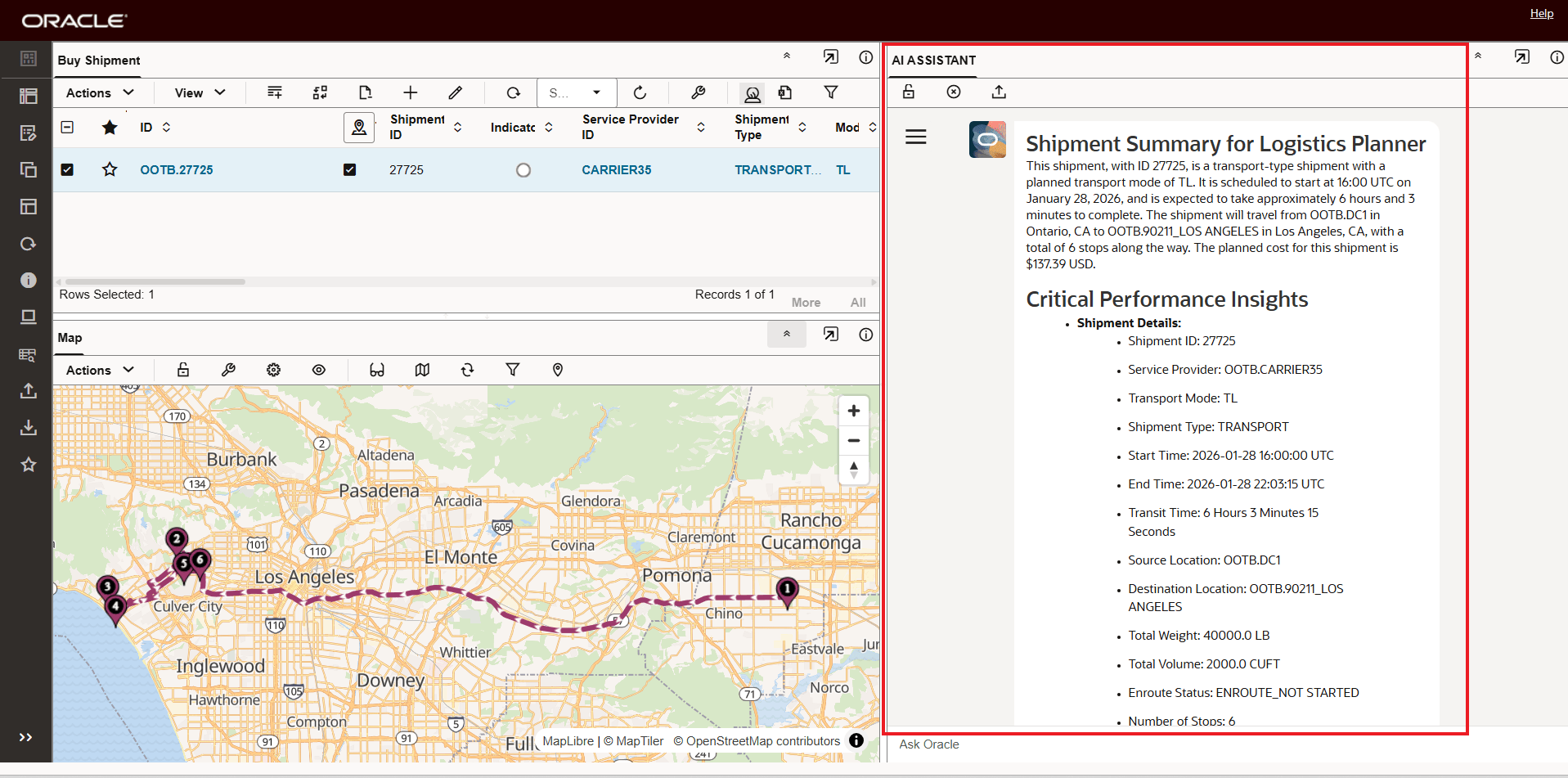Image resolution: width=1568 pixels, height=778 pixels.
Task: Click the pencil edit icon in Buy Shipment toolbar
Action: point(456,92)
